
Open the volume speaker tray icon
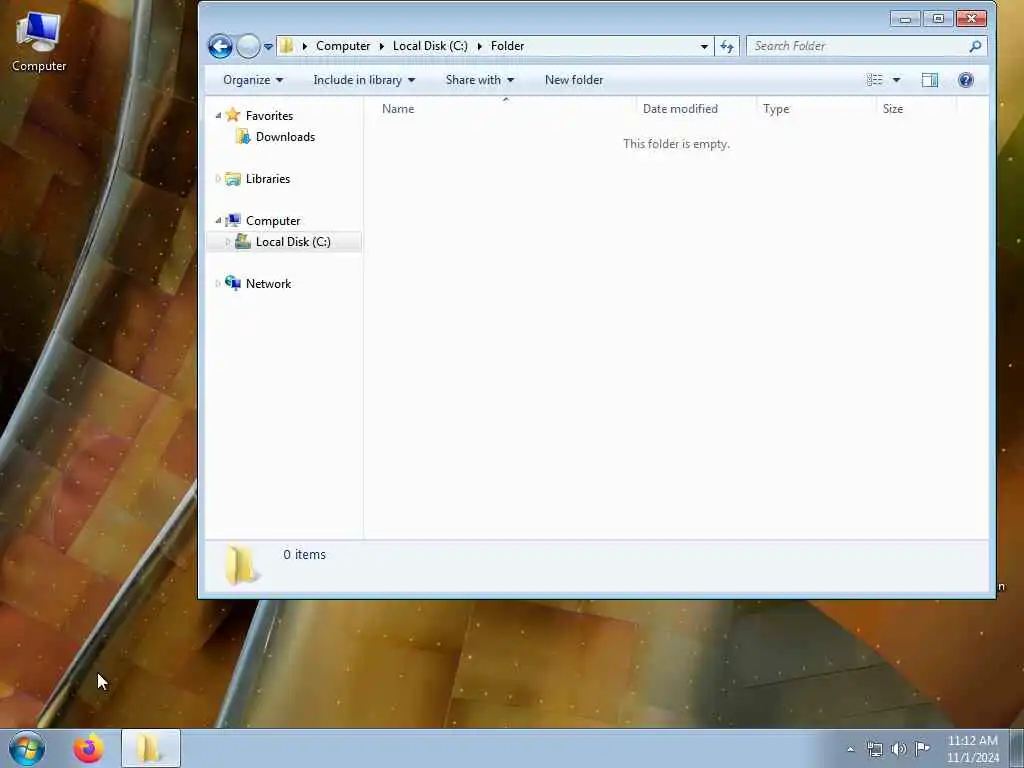899,749
